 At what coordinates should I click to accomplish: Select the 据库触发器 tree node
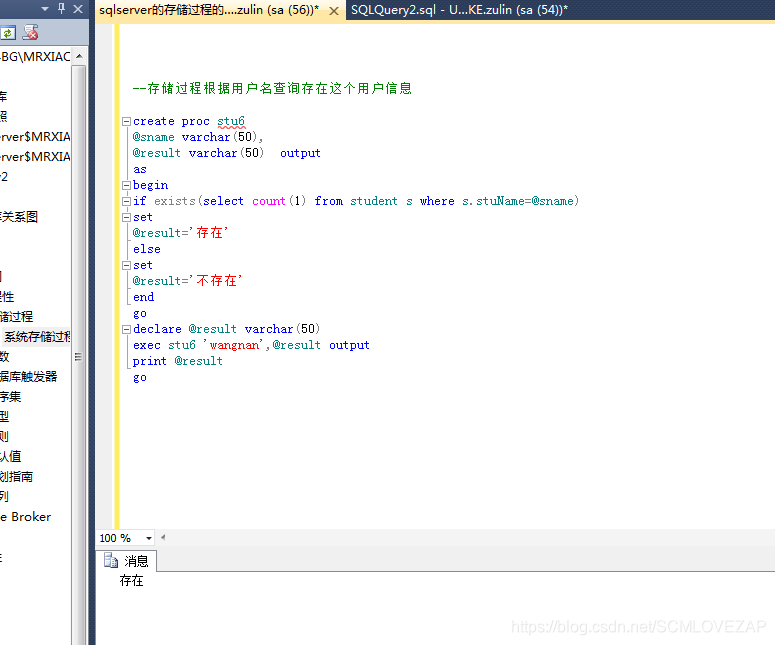[x=28, y=377]
